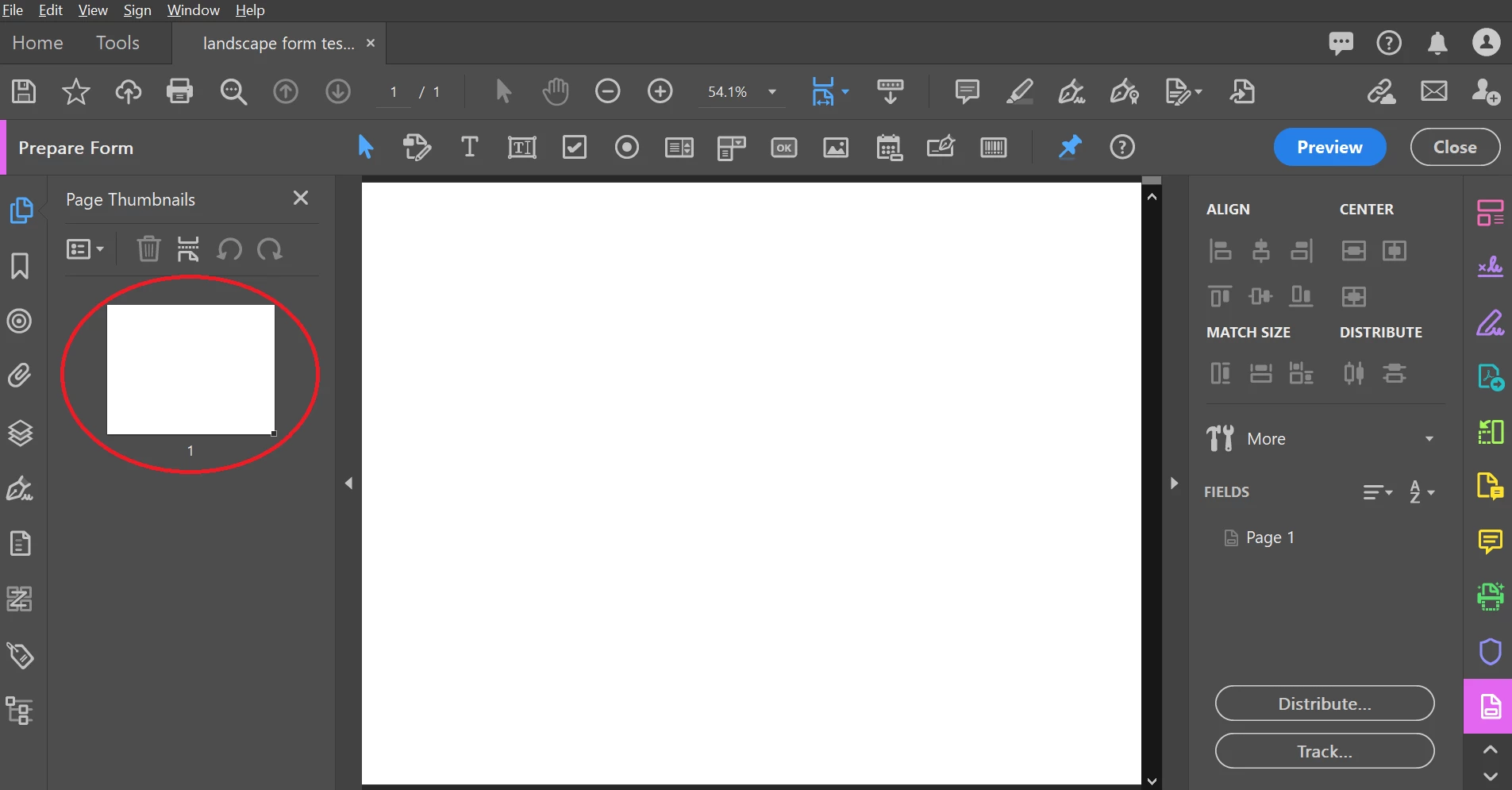Add a radio button field
This screenshot has height=790, width=1512.
tap(627, 147)
